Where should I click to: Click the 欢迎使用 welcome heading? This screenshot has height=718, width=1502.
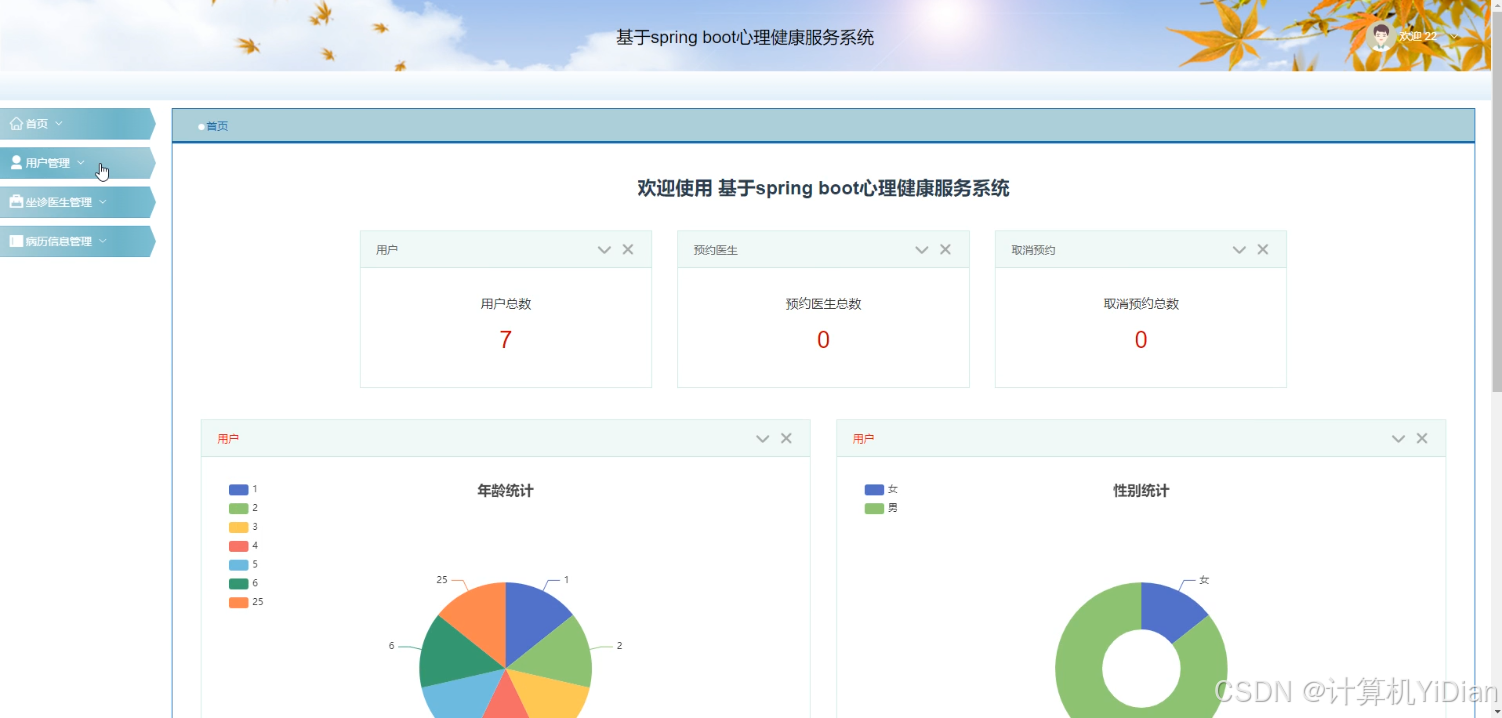(823, 188)
